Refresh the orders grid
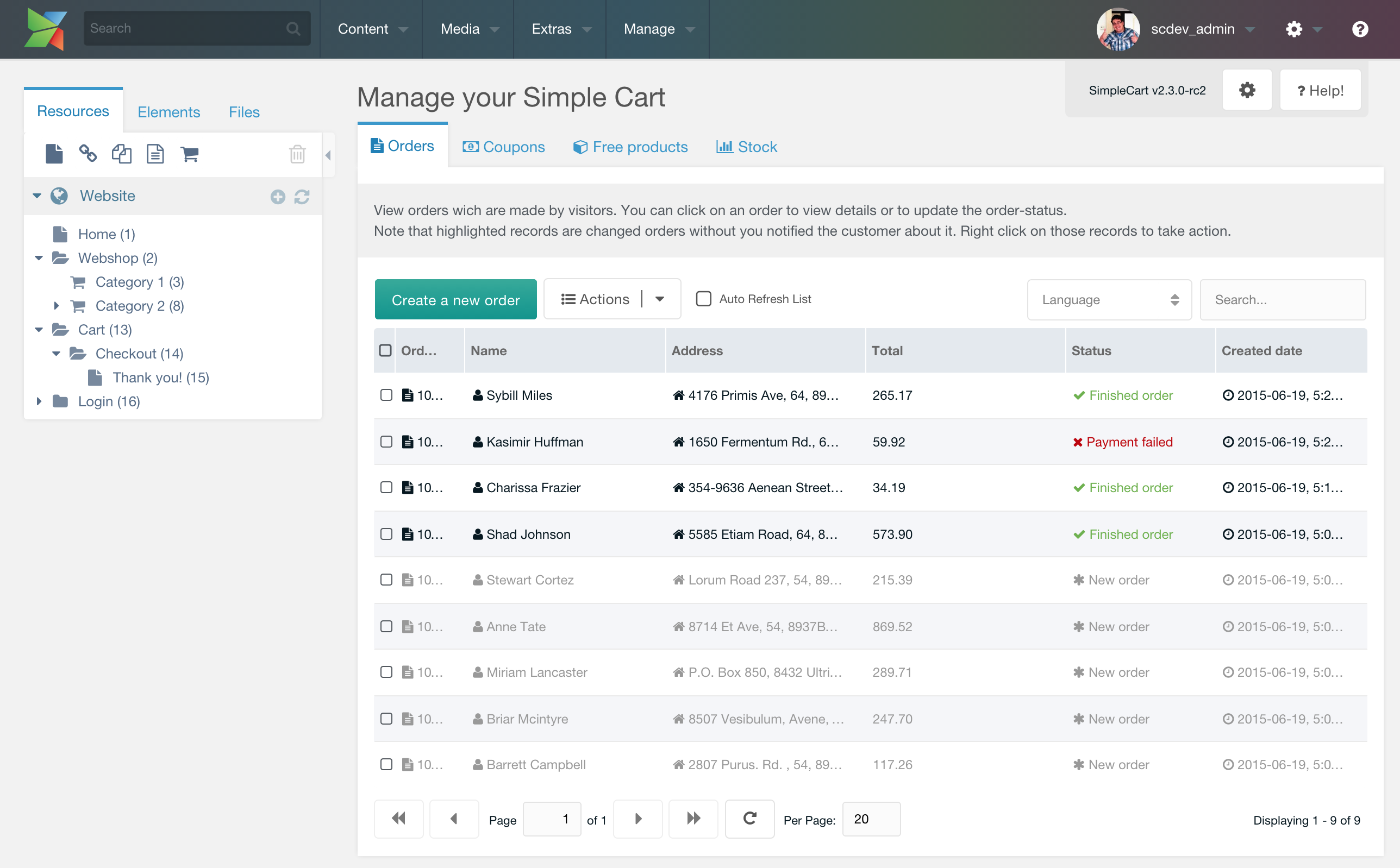The height and width of the screenshot is (868, 1400). pos(749,819)
